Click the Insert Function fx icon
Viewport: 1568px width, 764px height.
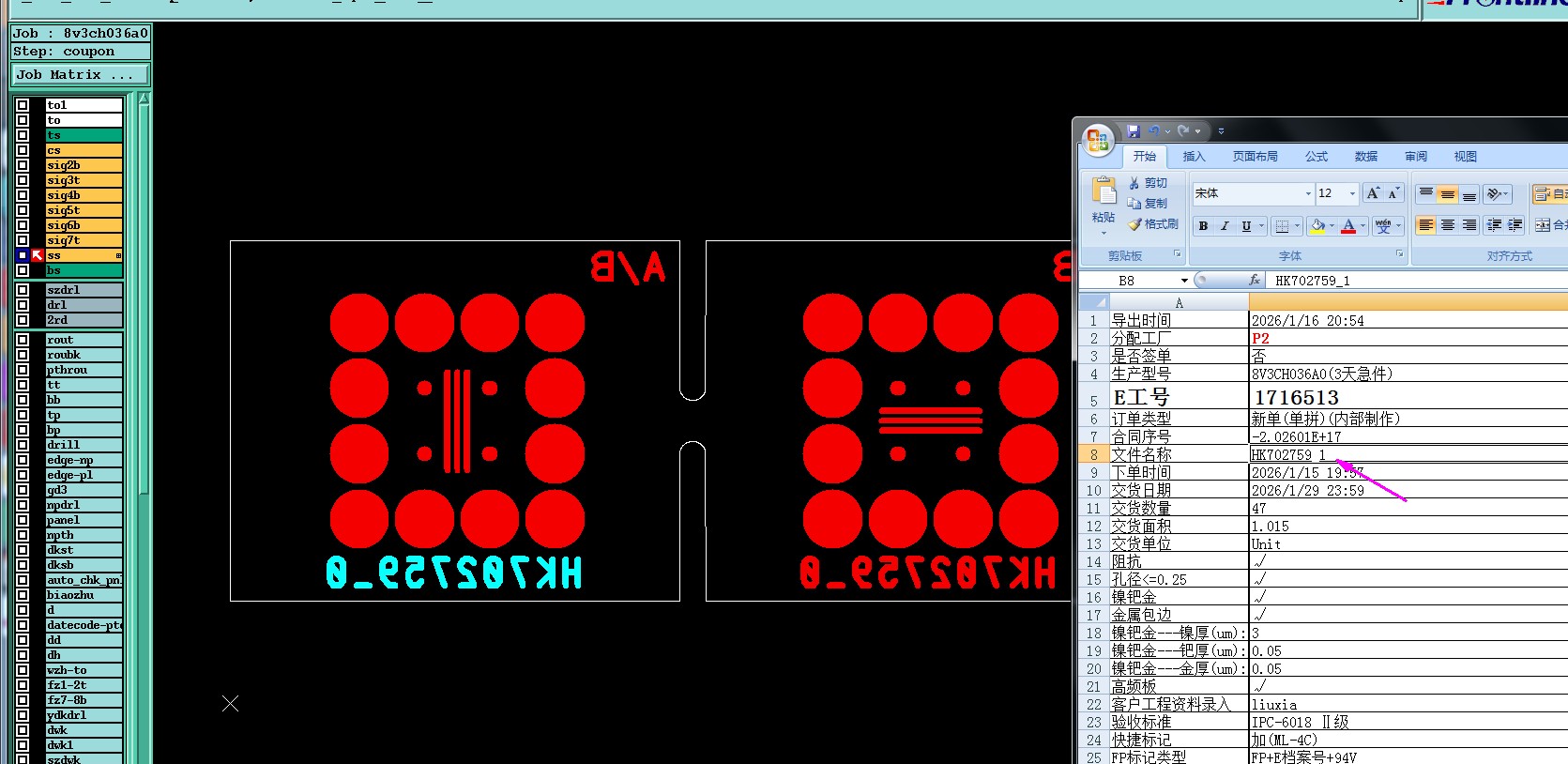pos(1255,280)
